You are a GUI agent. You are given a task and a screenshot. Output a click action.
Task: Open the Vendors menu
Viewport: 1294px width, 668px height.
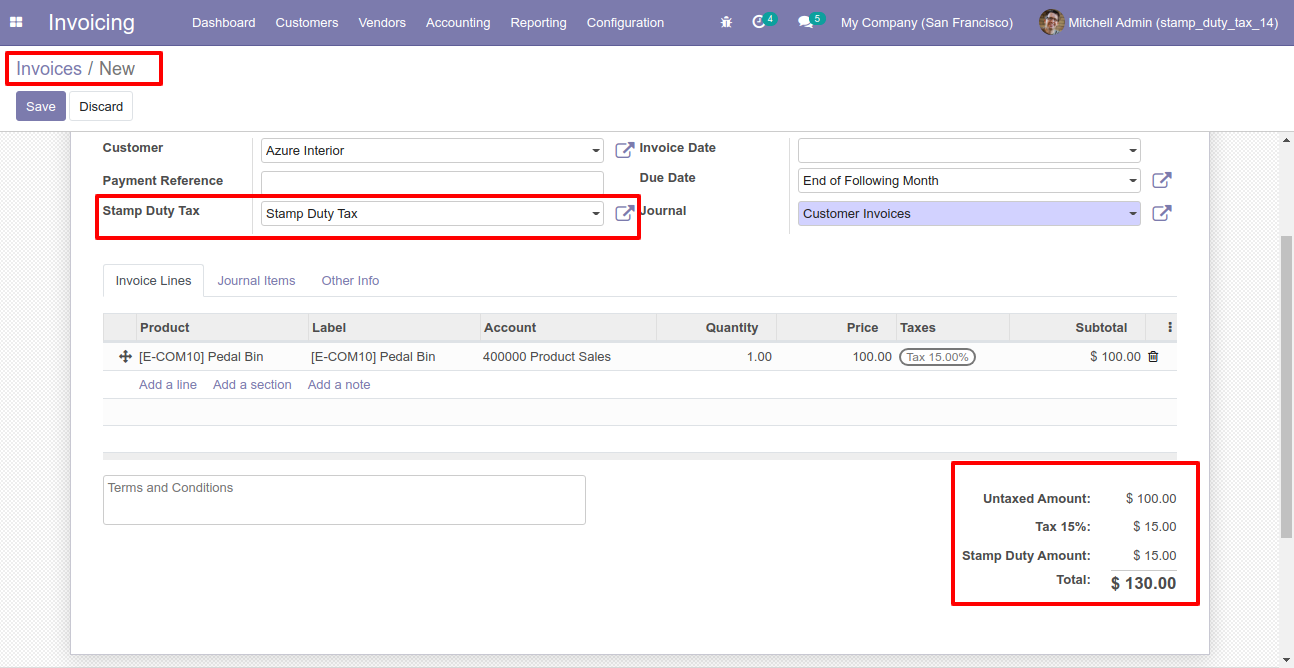(x=382, y=22)
